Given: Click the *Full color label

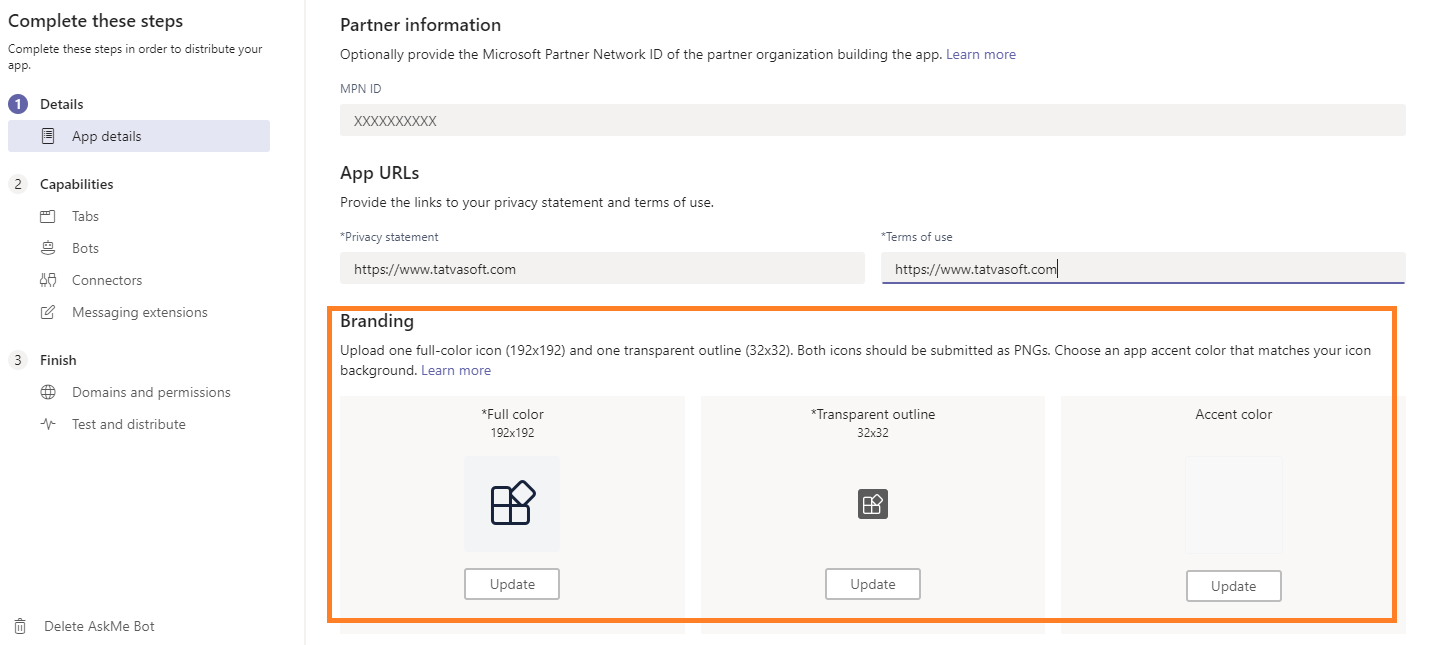Looking at the screenshot, I should click(512, 414).
